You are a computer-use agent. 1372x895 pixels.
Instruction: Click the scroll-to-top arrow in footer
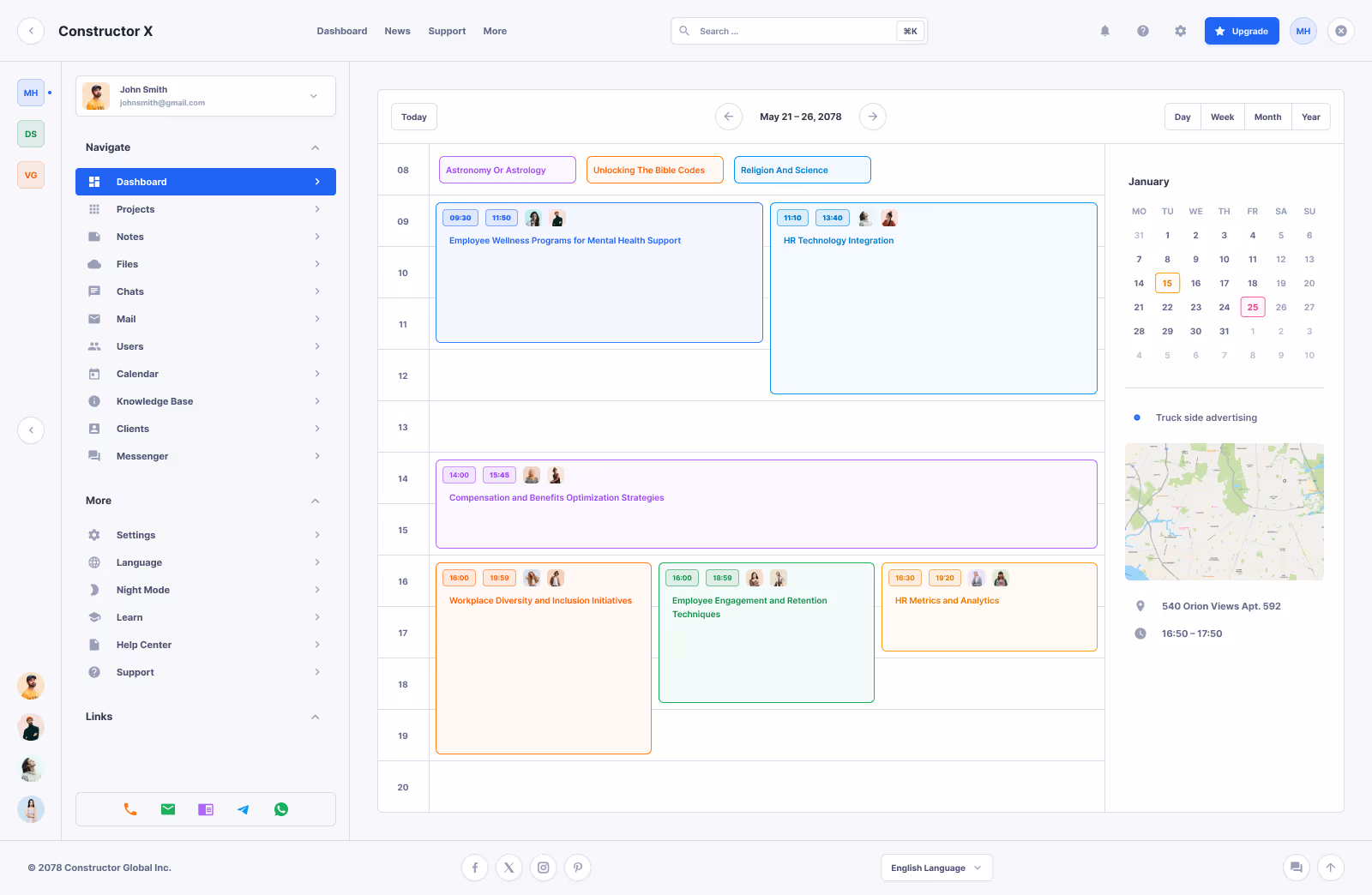(1331, 868)
